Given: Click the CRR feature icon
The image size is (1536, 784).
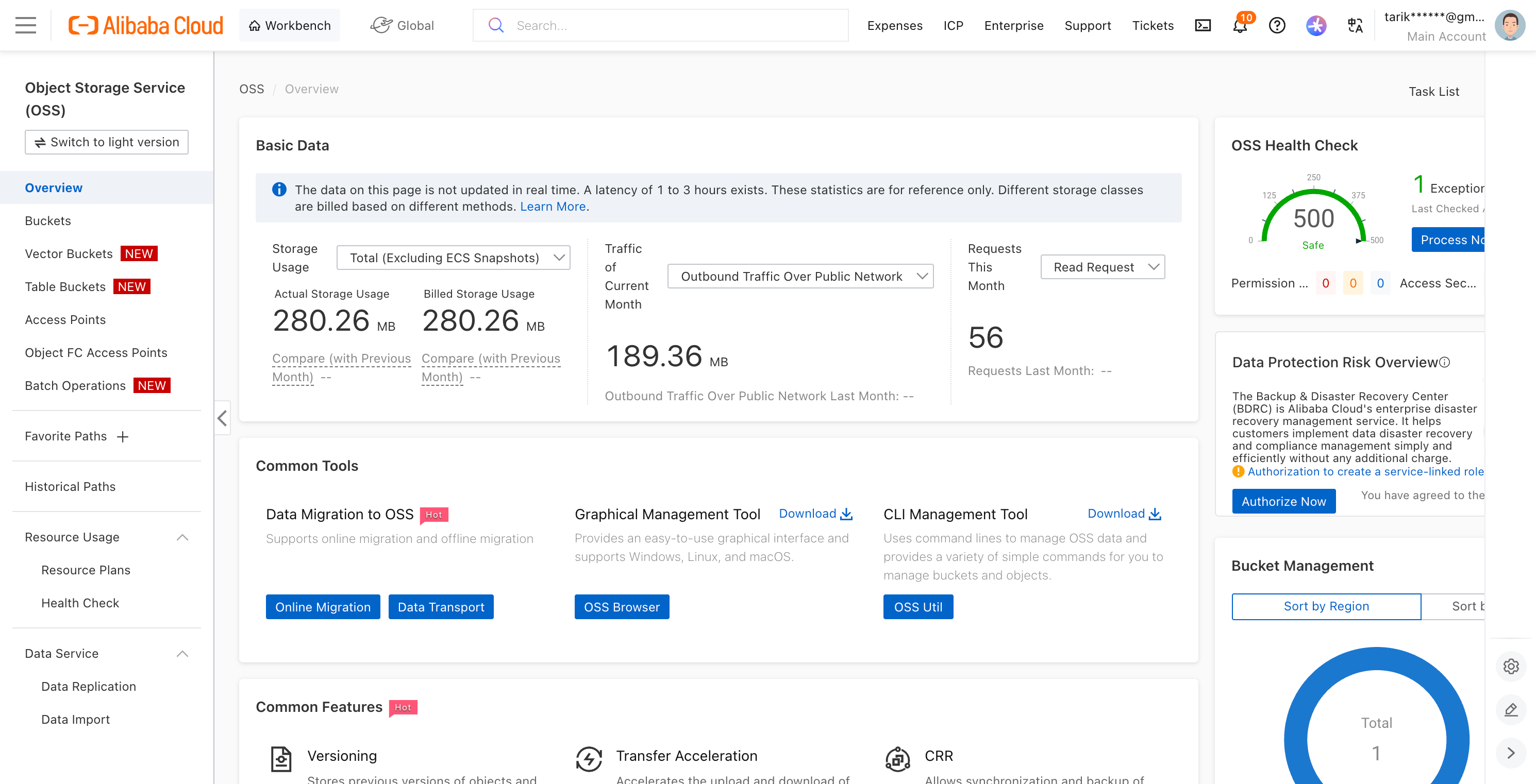Looking at the screenshot, I should point(897,759).
